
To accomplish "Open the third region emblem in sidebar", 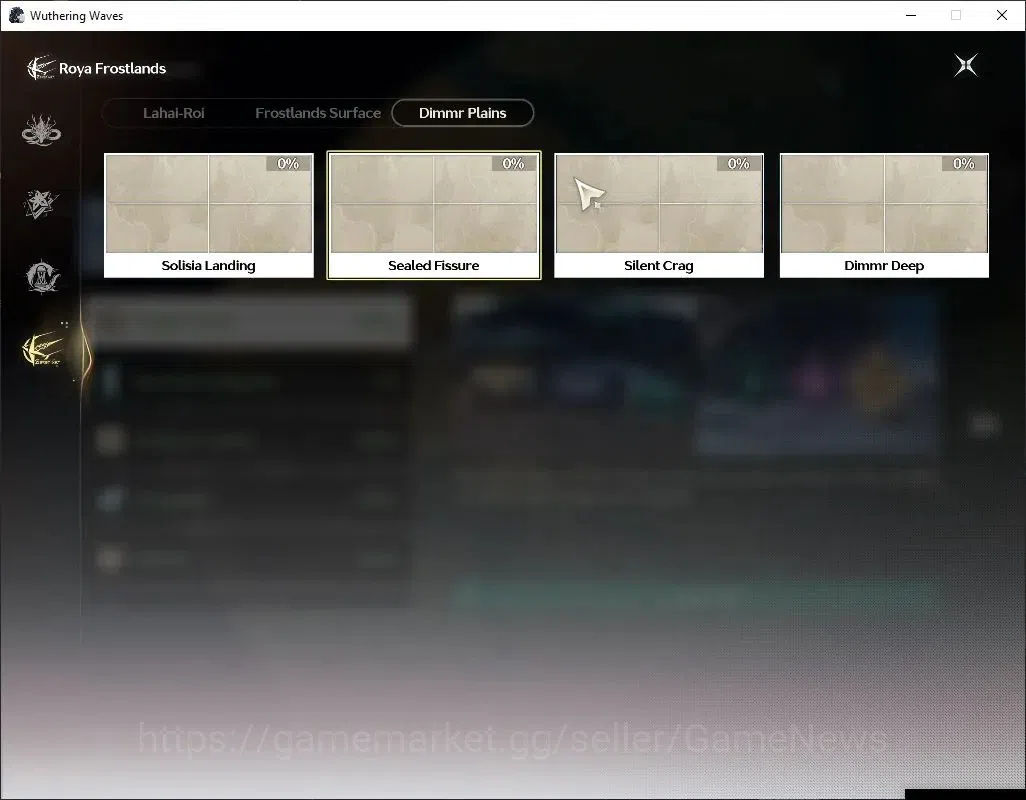I will 42,276.
